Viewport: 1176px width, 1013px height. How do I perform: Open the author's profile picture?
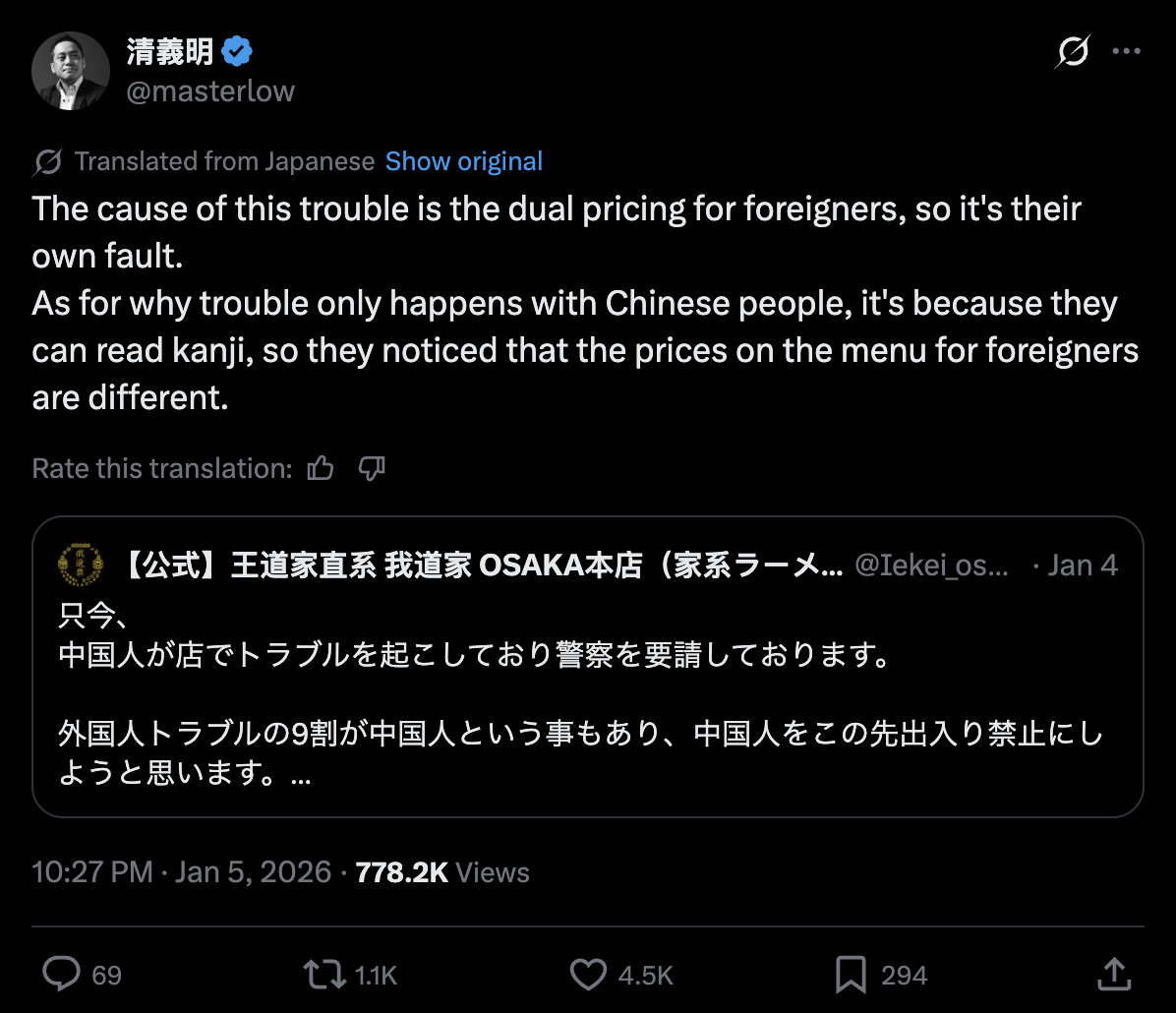pos(71,71)
